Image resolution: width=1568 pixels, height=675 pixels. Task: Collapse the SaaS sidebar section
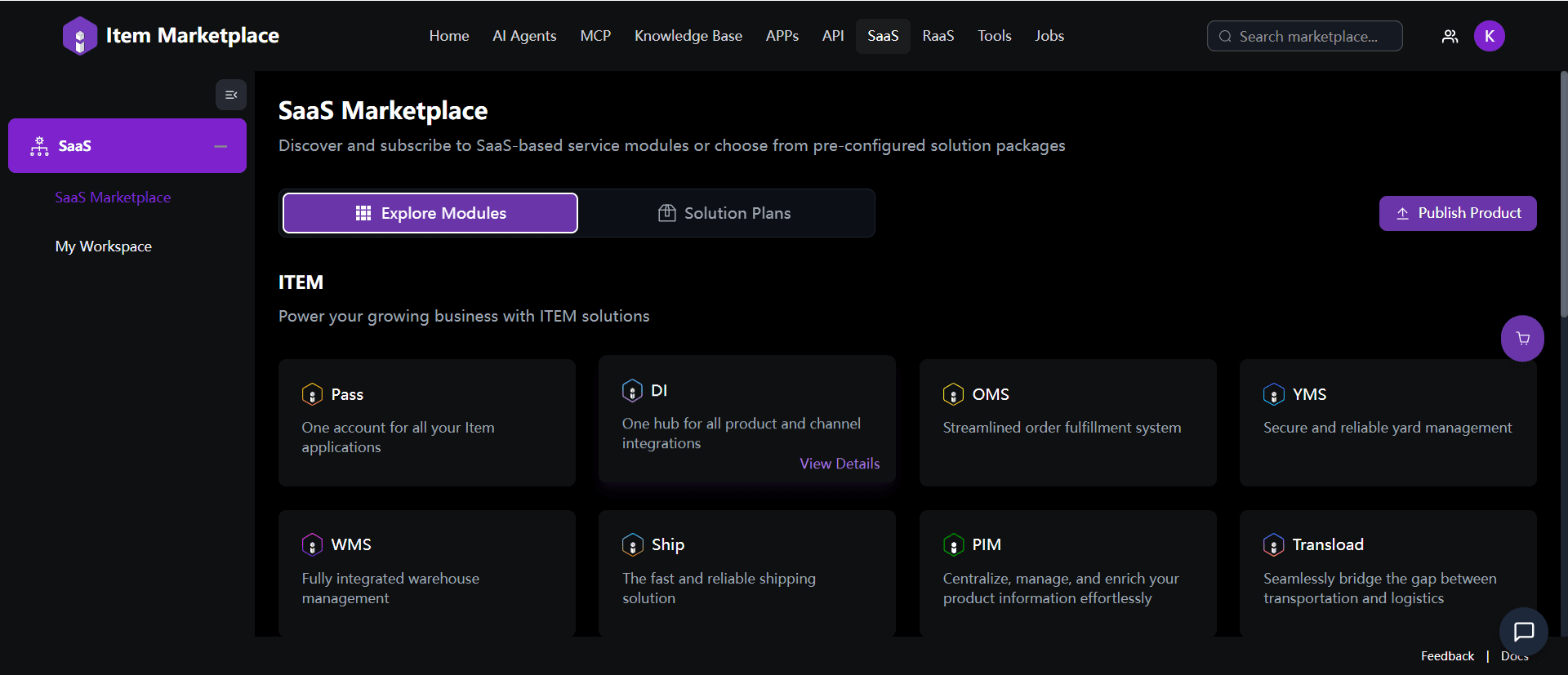point(220,146)
